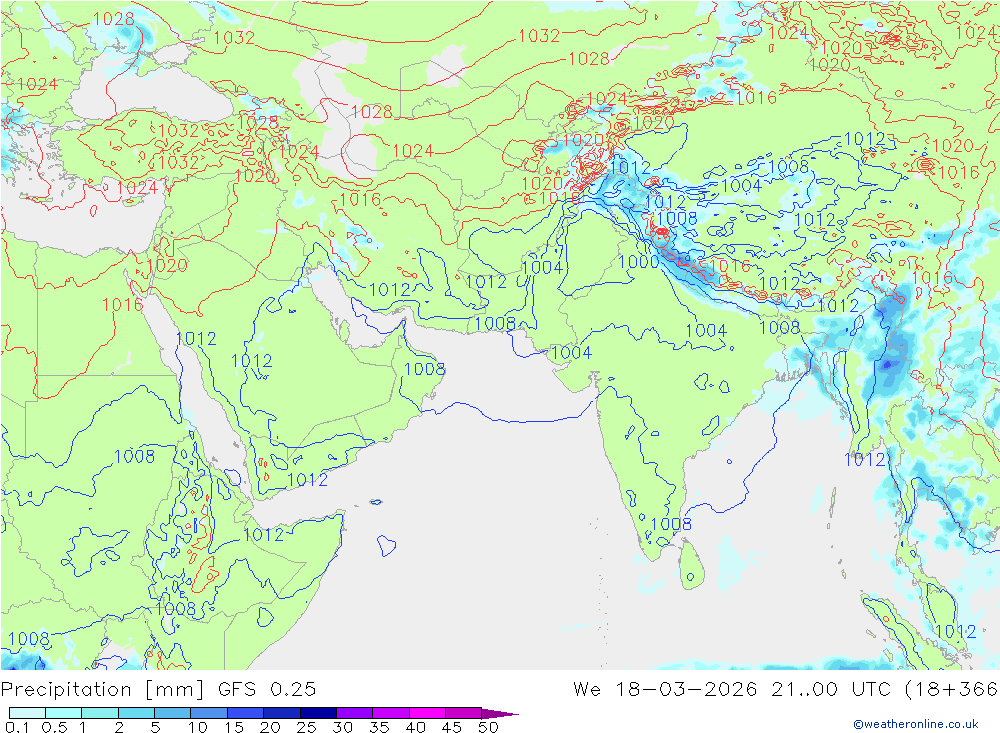Click the legend value '50'
Image resolution: width=1000 pixels, height=733 pixels.
(489, 727)
